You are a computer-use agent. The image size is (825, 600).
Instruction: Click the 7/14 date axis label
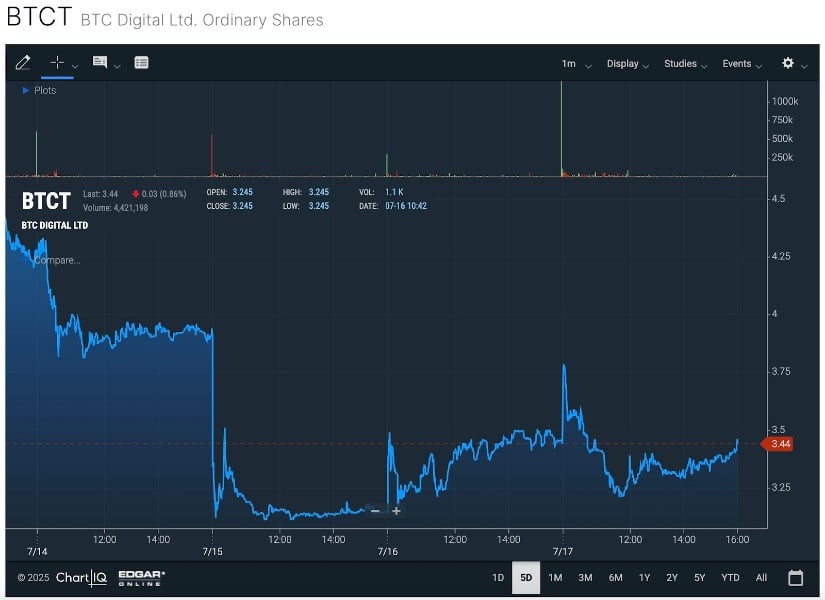[x=37, y=551]
